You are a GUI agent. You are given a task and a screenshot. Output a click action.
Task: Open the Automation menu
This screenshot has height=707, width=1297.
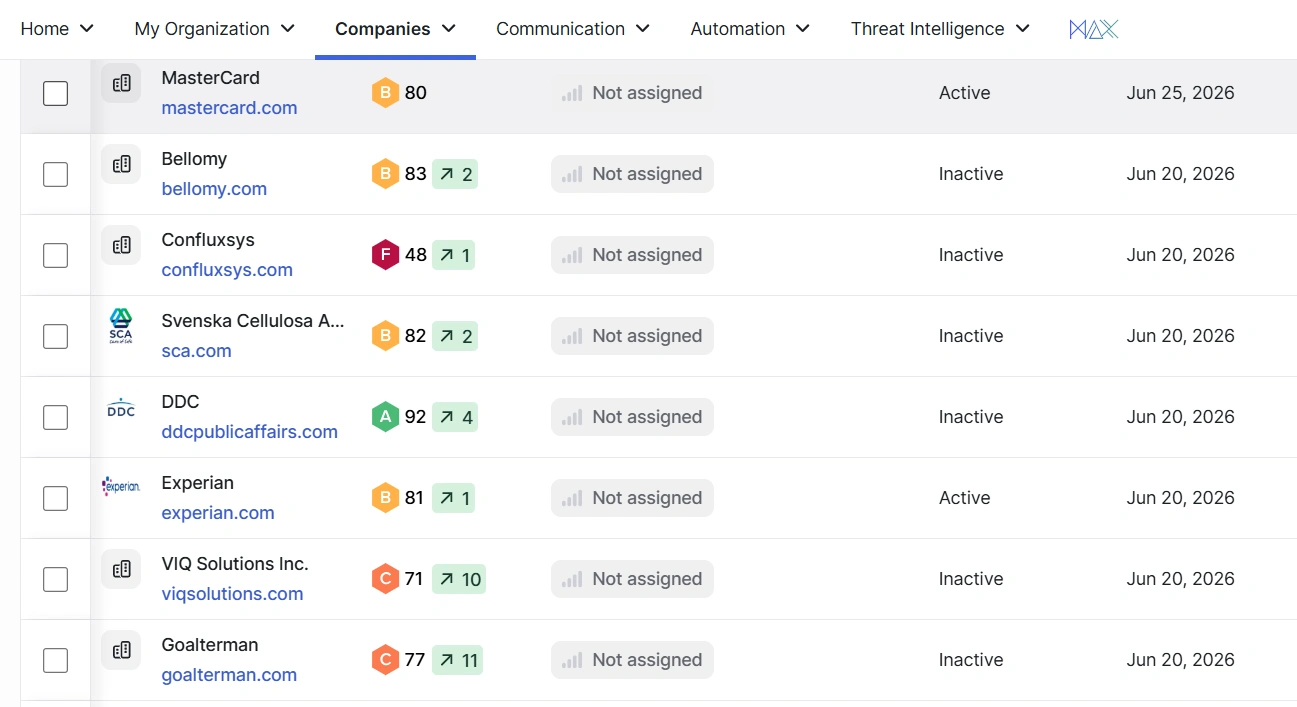coord(750,29)
